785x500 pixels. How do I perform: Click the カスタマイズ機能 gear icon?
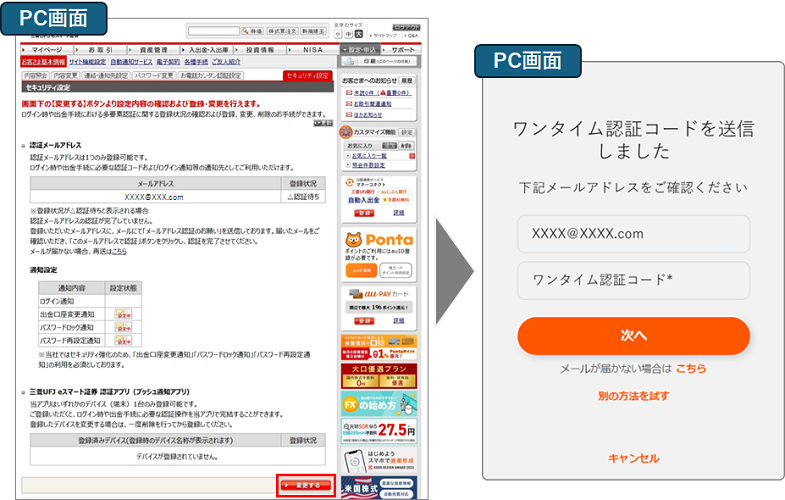(x=347, y=133)
